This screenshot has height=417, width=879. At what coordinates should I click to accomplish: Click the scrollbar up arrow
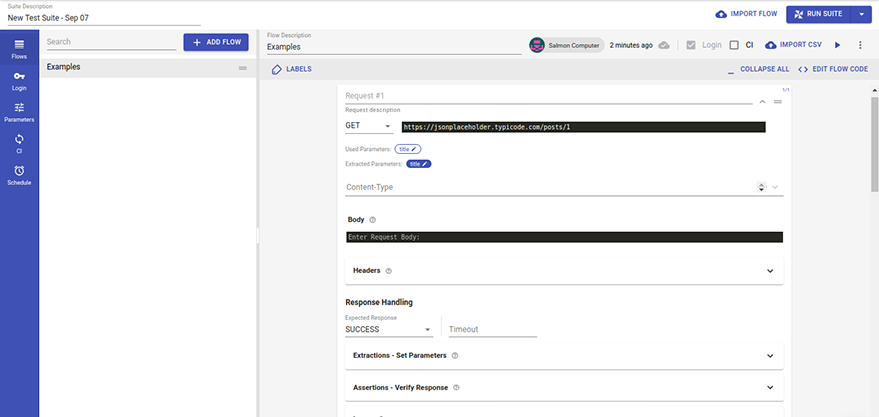(875, 90)
